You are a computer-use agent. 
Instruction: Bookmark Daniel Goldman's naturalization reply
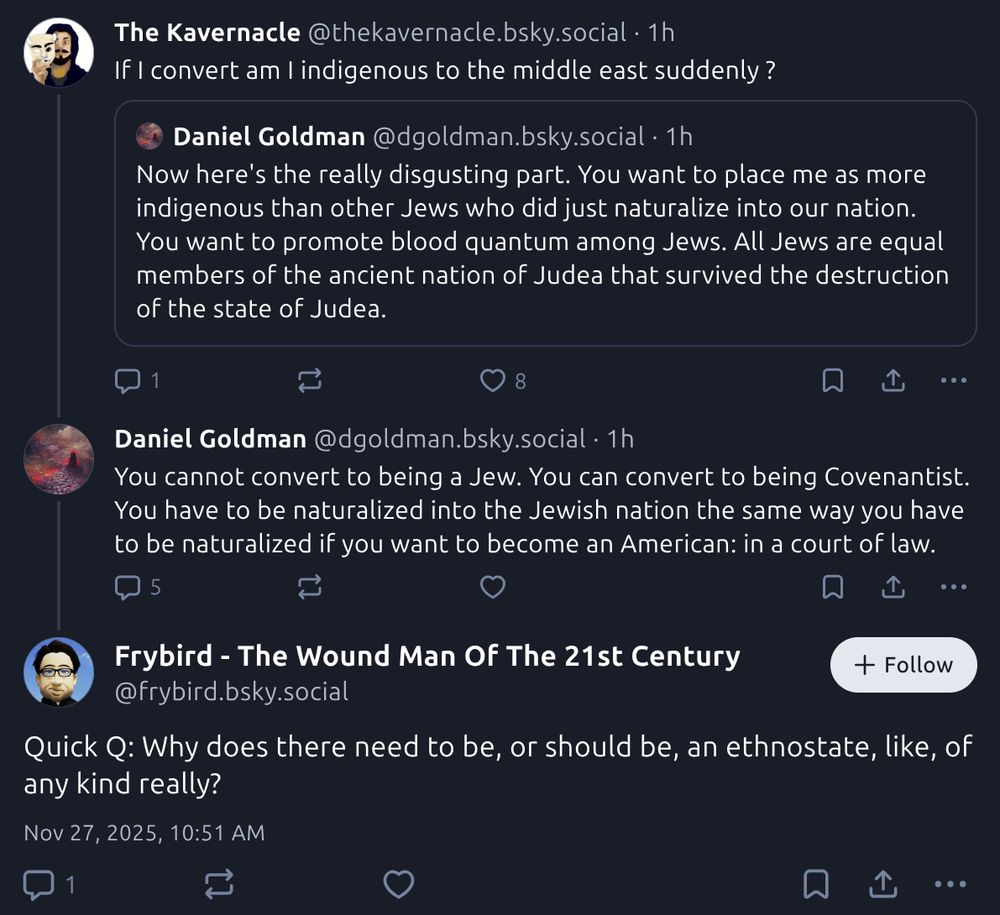[x=832, y=587]
